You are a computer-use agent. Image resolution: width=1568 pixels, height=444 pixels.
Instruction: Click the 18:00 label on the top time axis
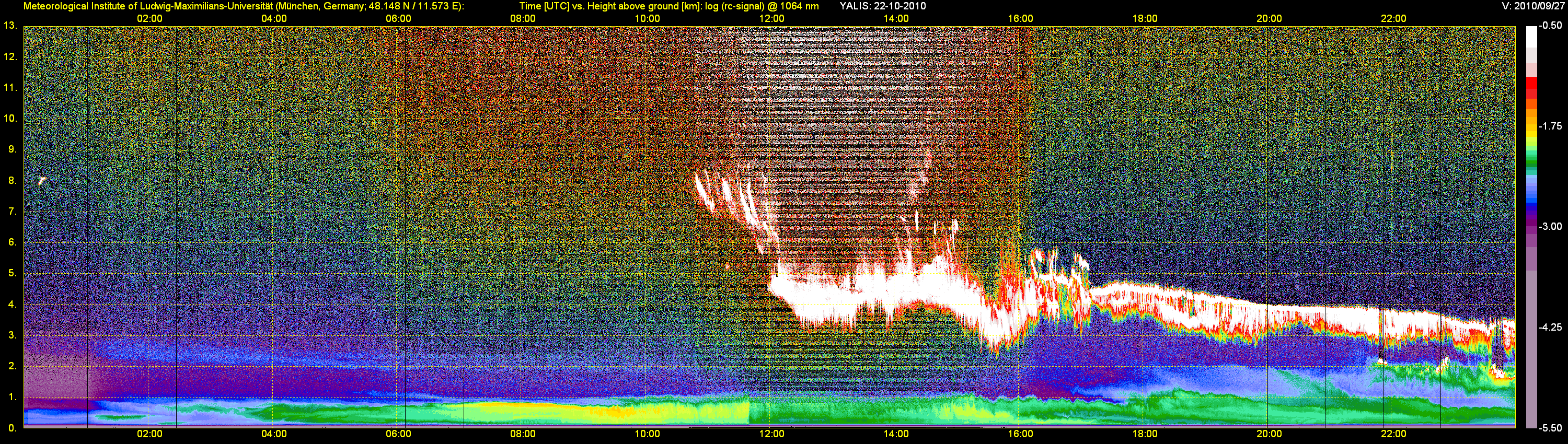click(1144, 18)
